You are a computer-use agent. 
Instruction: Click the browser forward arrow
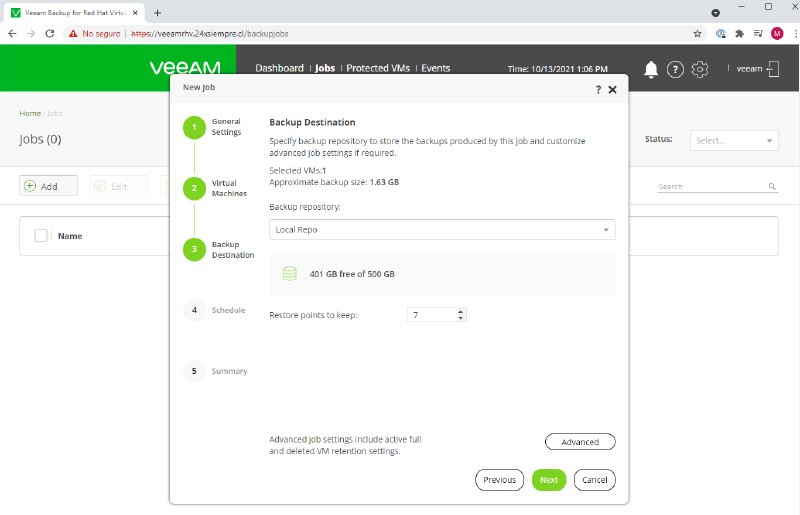point(31,34)
